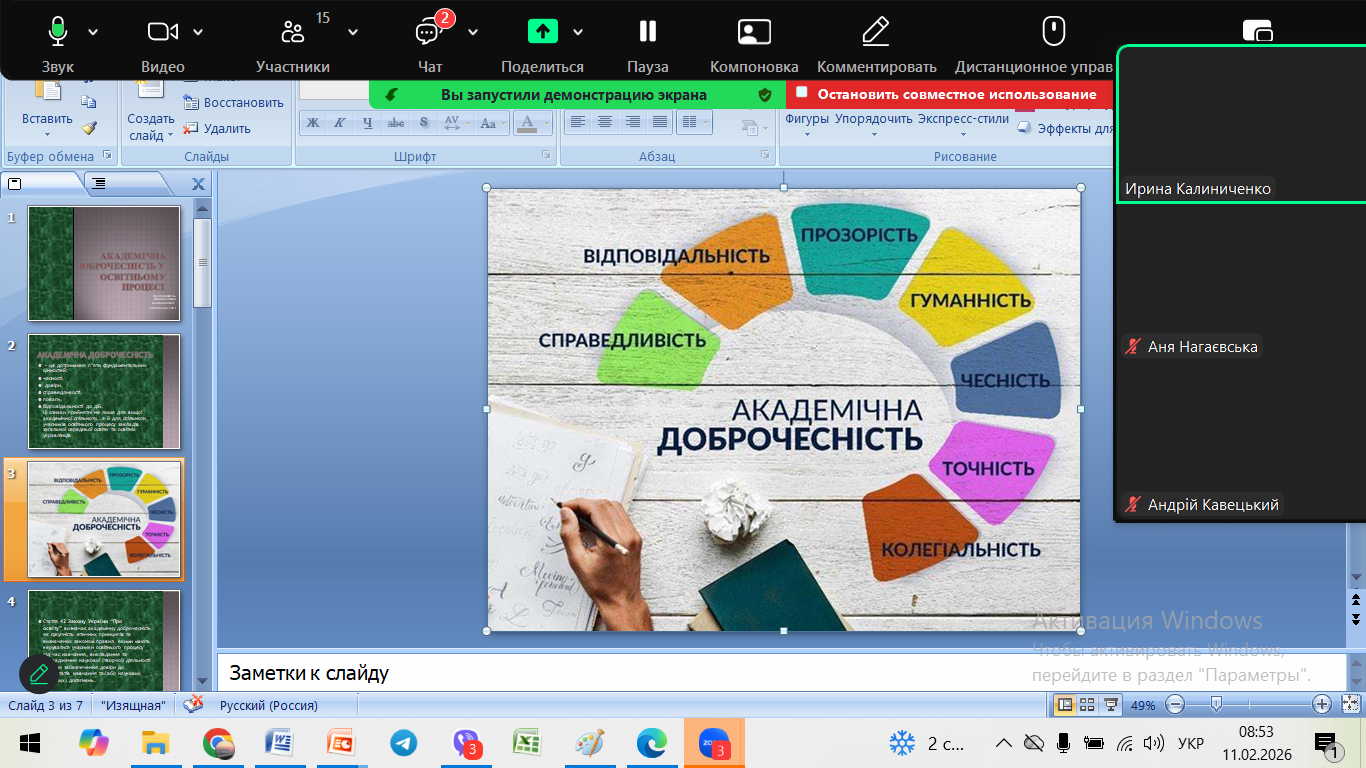Open the Участники participants panel
1366x768 pixels.
point(292,32)
